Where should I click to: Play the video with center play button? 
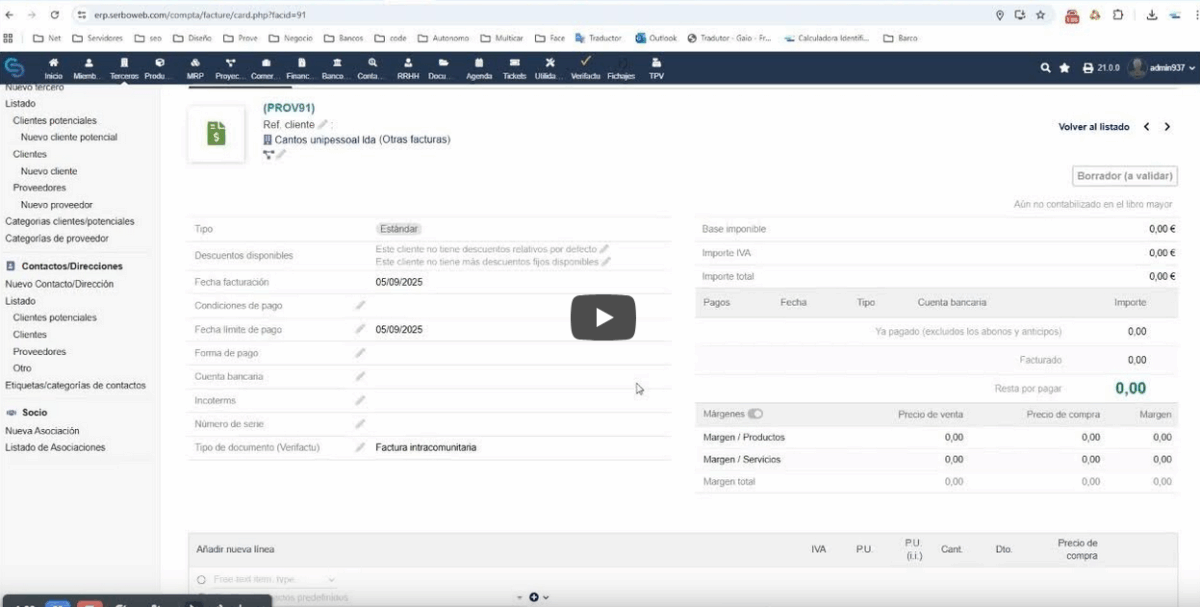[603, 317]
